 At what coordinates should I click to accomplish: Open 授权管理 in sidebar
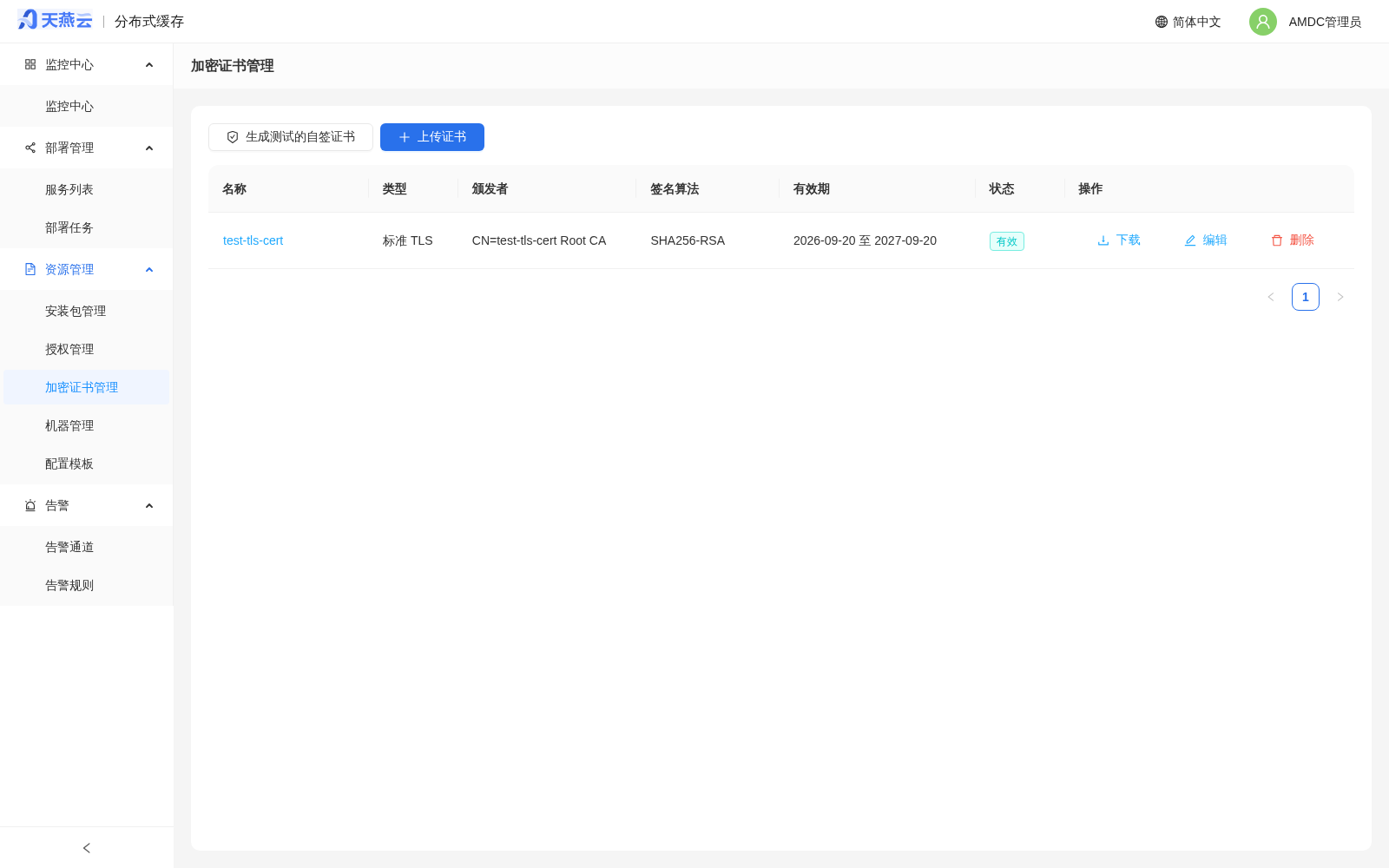click(x=87, y=349)
